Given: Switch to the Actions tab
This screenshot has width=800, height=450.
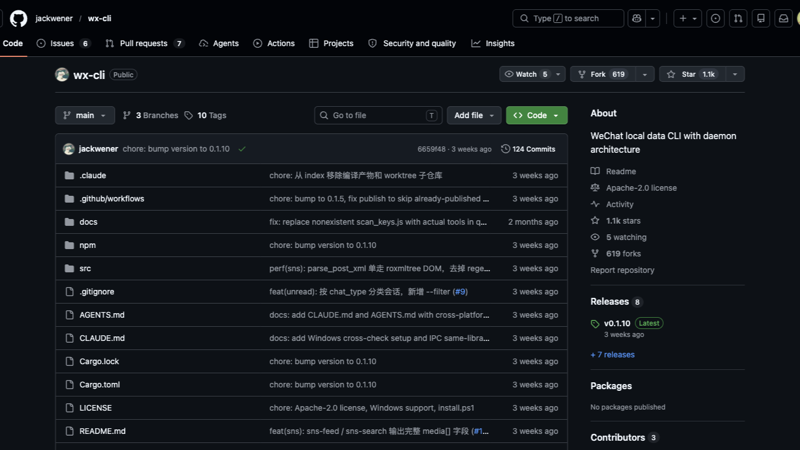Looking at the screenshot, I should pos(274,43).
